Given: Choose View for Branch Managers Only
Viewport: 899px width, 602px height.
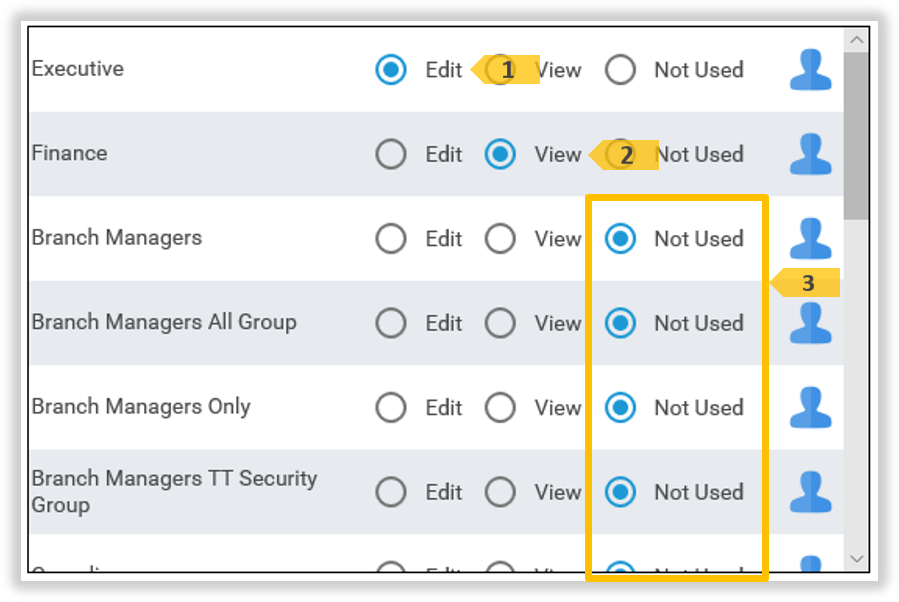Looking at the screenshot, I should 500,407.
